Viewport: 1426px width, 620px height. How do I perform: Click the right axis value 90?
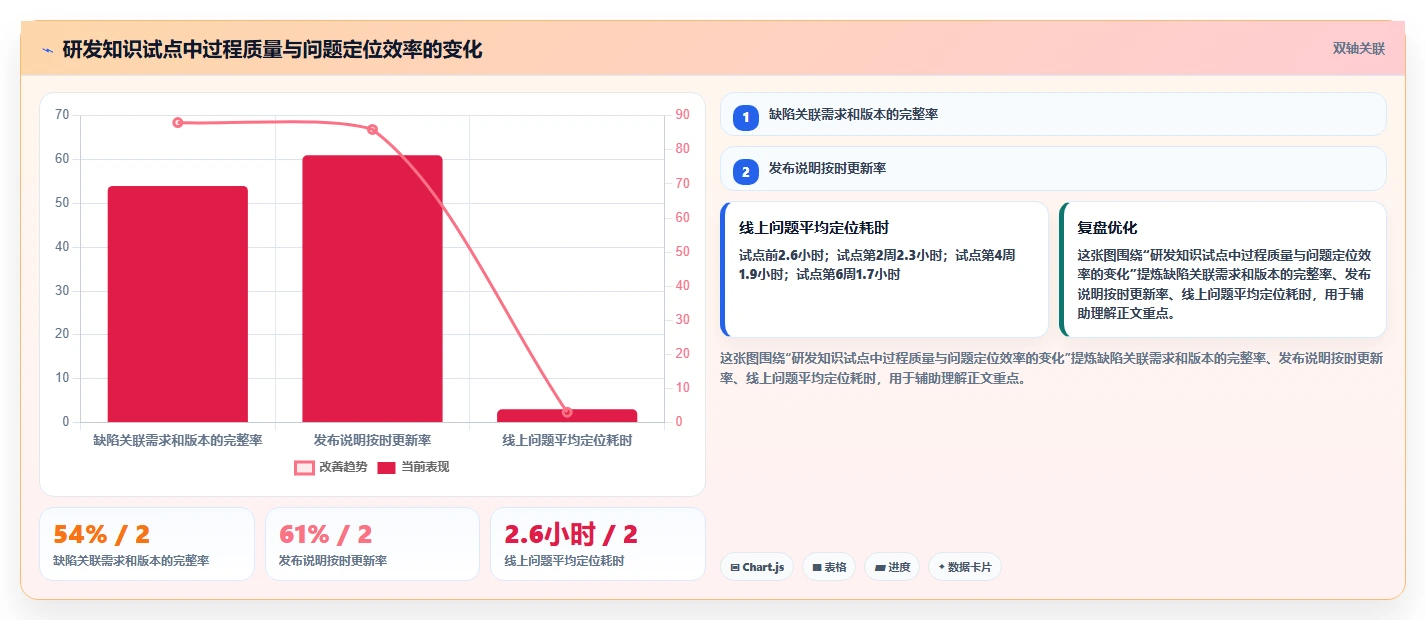pos(683,115)
